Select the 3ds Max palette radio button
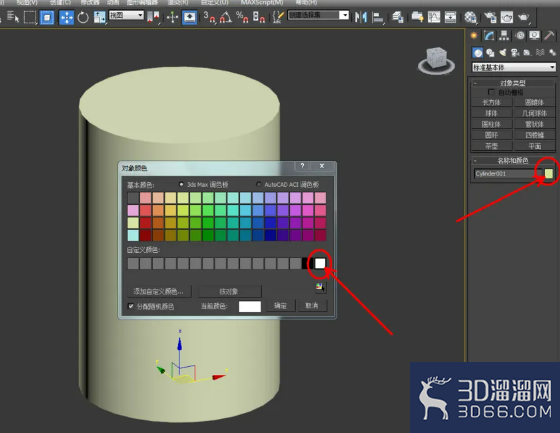This screenshot has width=560, height=433. pyautogui.click(x=181, y=184)
